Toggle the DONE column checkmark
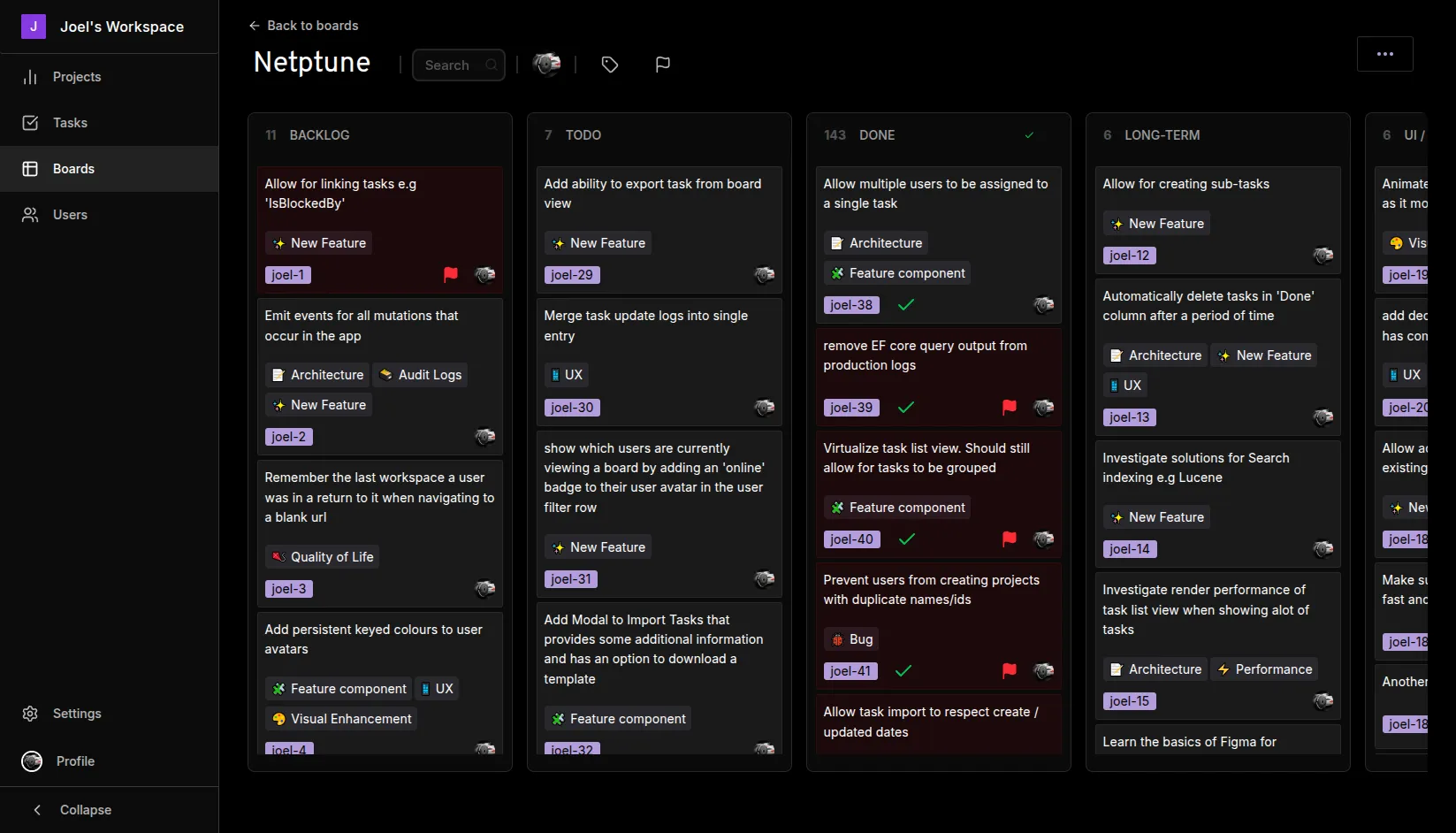Viewport: 1456px width, 833px height. (x=1029, y=135)
